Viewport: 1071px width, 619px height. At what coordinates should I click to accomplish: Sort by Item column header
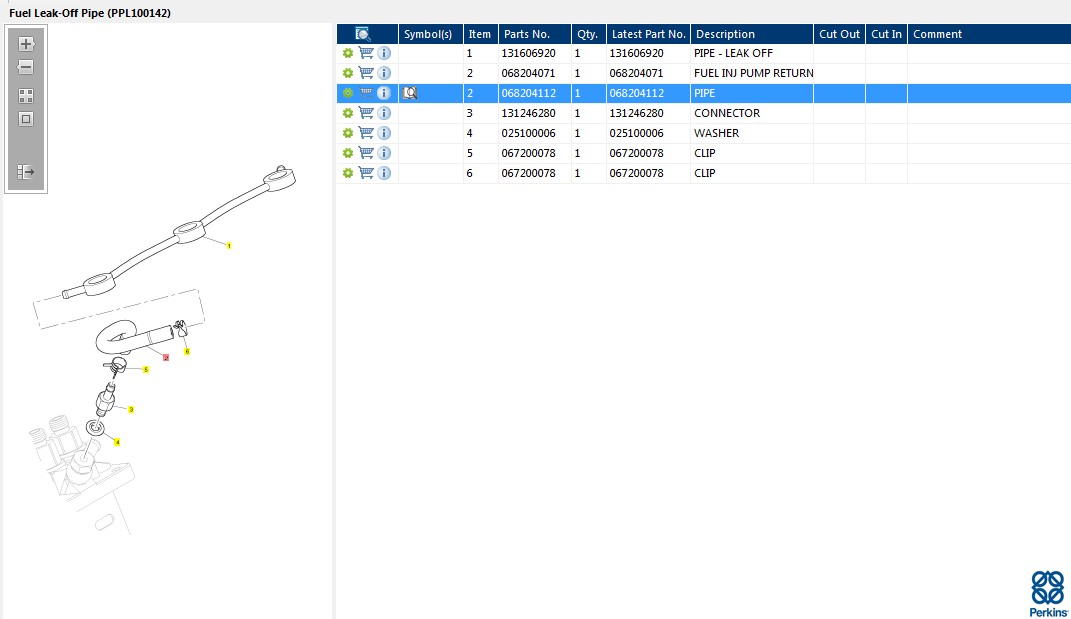click(x=480, y=34)
